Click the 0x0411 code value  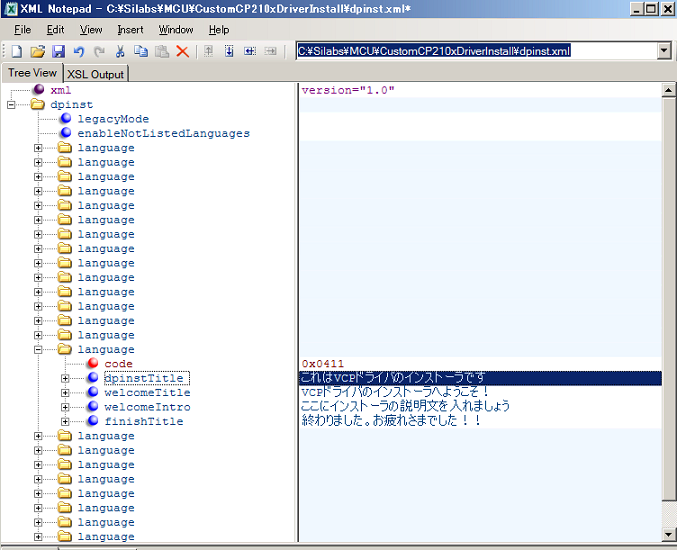323,364
